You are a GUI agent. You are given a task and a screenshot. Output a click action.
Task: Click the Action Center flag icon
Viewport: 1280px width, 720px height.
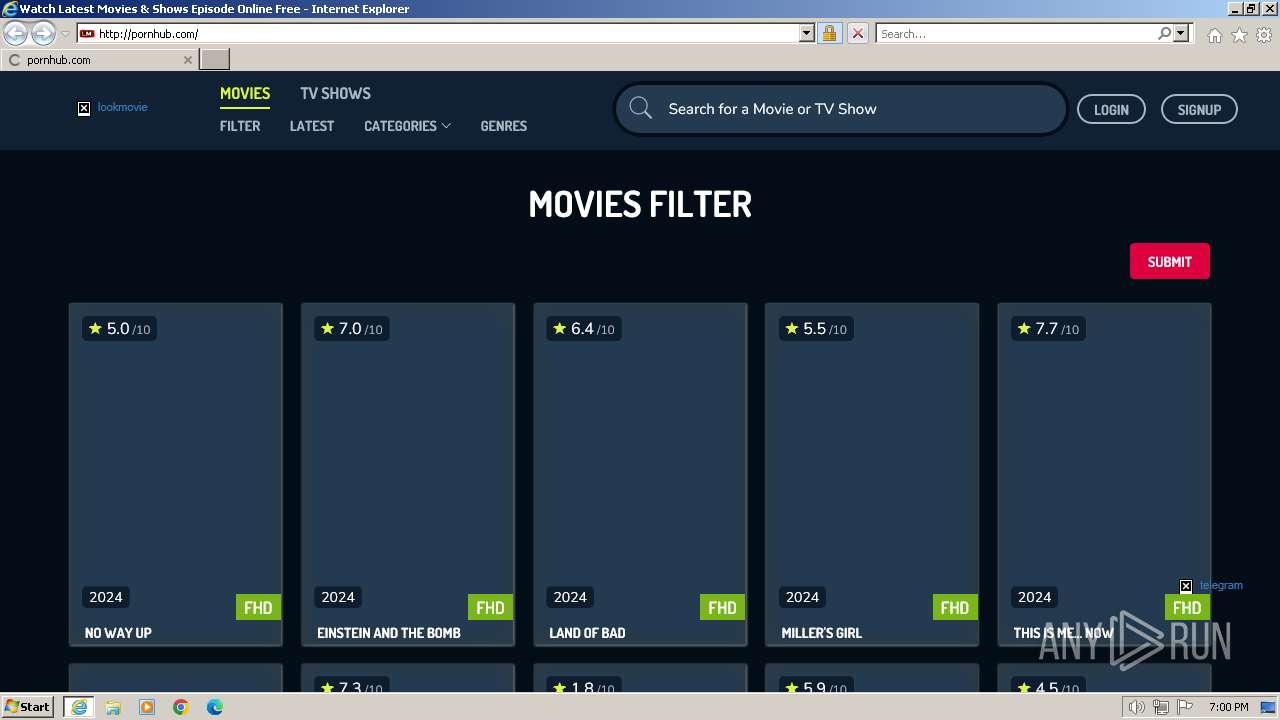[1185, 707]
